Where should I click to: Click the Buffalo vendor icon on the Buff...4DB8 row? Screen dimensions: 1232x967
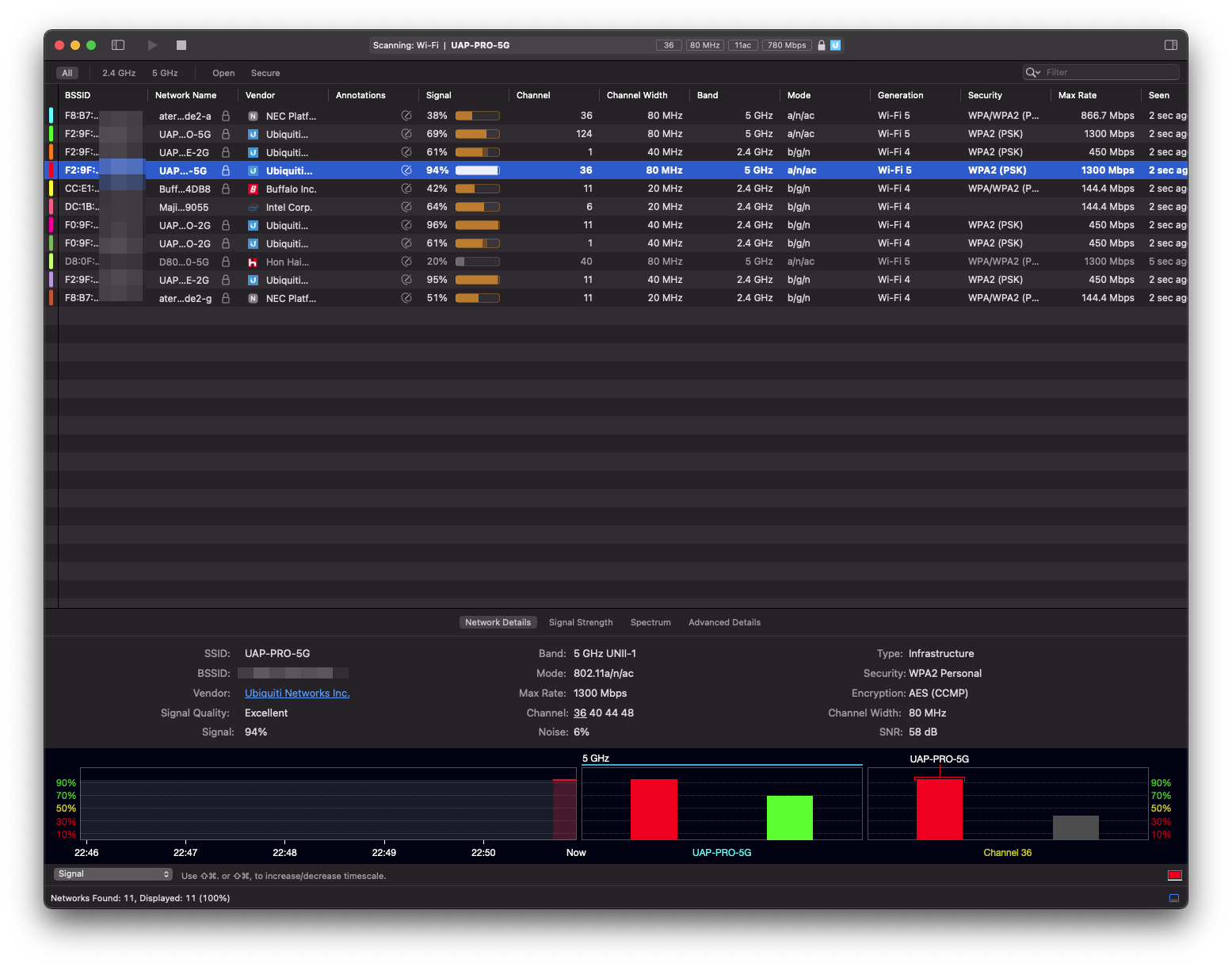(x=253, y=189)
